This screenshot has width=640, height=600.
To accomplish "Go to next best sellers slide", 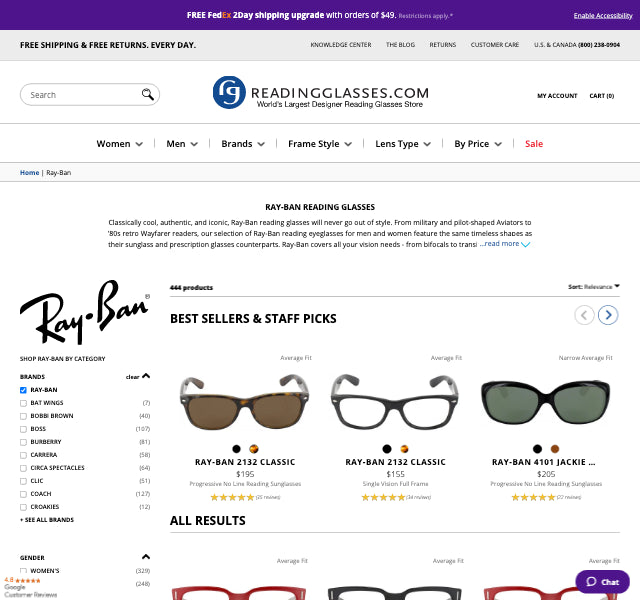I will coord(608,315).
